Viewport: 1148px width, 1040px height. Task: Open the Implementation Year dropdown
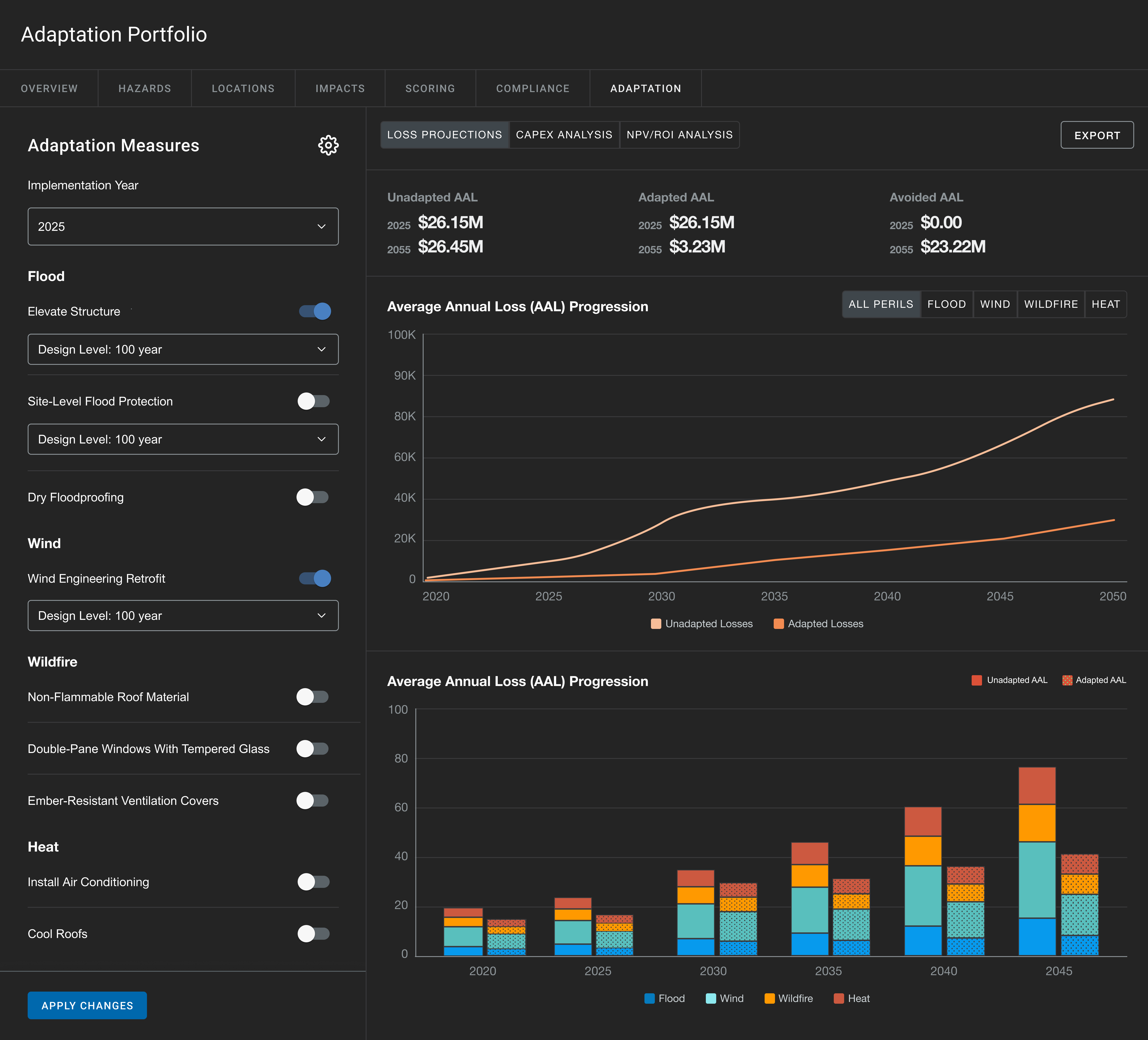click(183, 227)
